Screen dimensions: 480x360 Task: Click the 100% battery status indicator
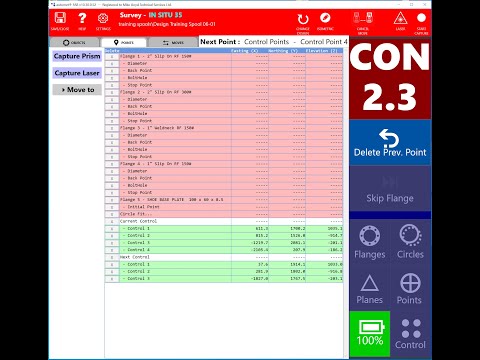point(370,334)
